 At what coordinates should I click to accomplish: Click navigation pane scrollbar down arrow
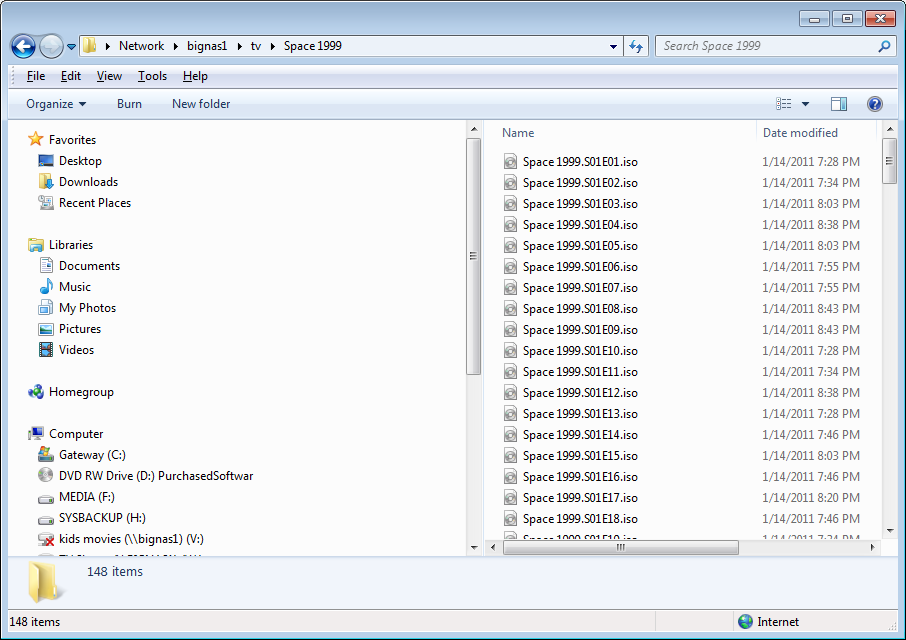(474, 547)
